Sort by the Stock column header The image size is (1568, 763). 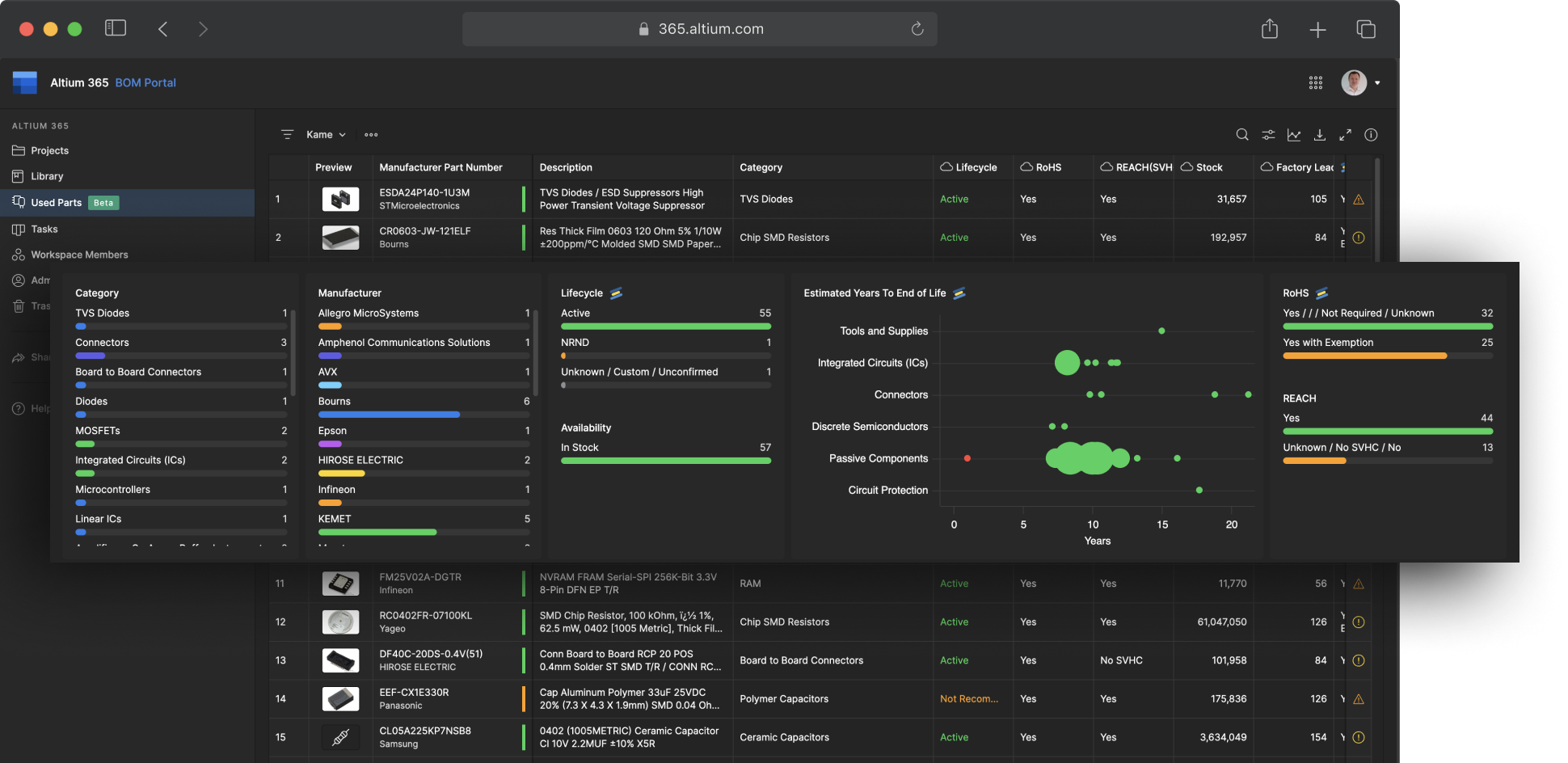pos(1209,167)
